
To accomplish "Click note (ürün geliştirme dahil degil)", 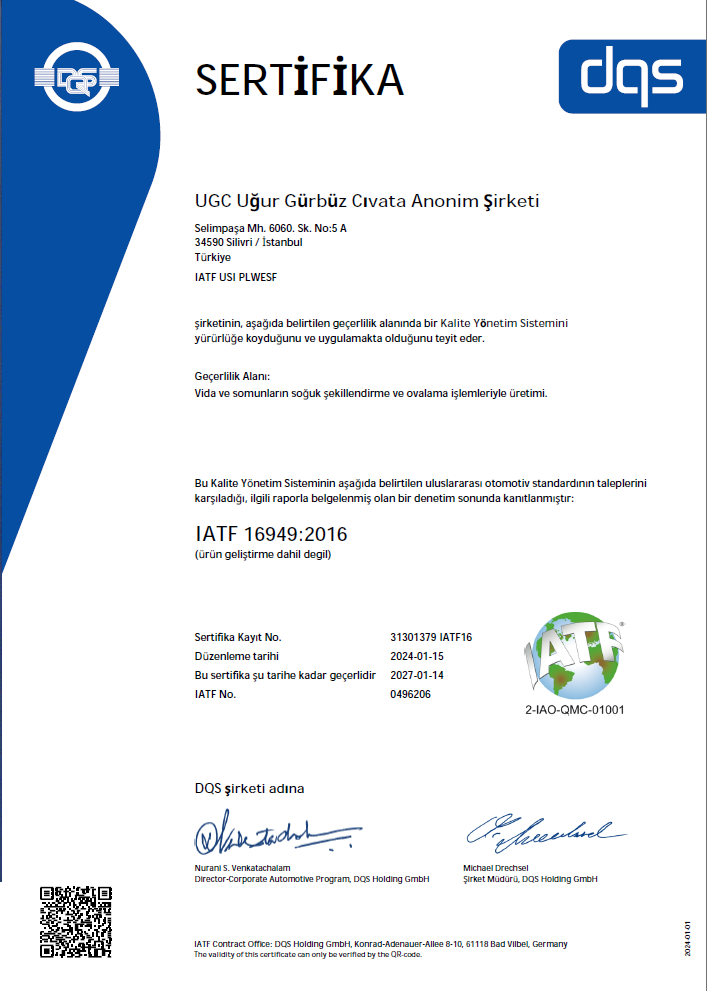I will 263,555.
